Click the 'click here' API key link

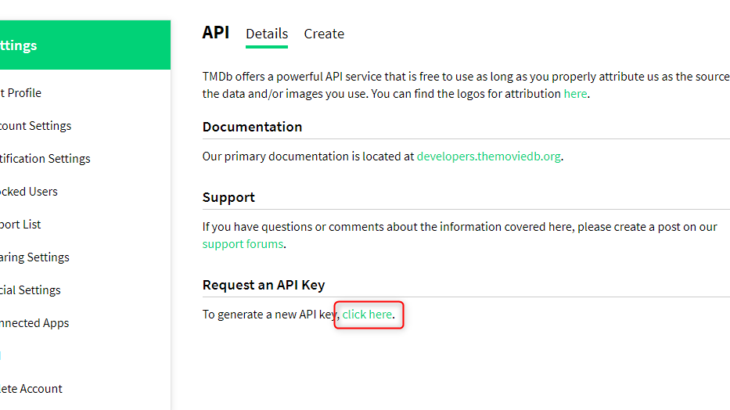[367, 315]
